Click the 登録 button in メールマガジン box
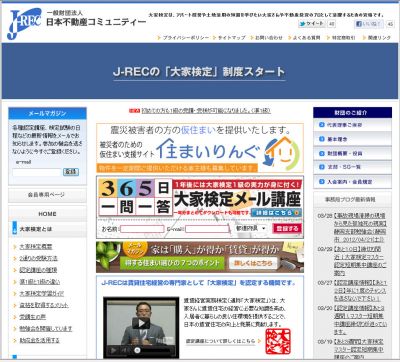Viewport: 400px width, 362px height. point(71,172)
